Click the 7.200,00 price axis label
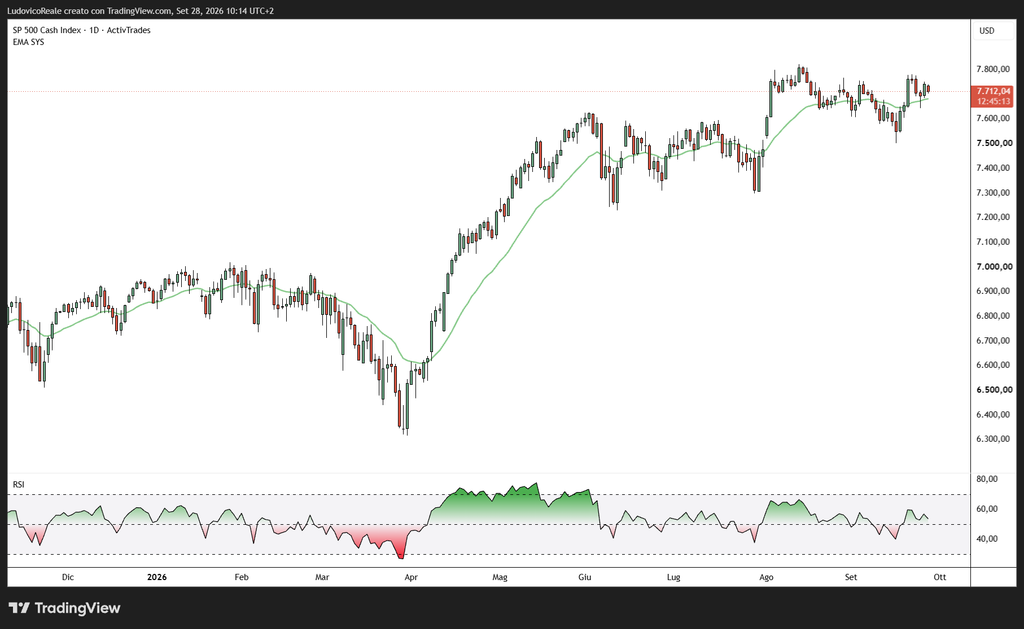This screenshot has height=629, width=1024. tap(994, 217)
